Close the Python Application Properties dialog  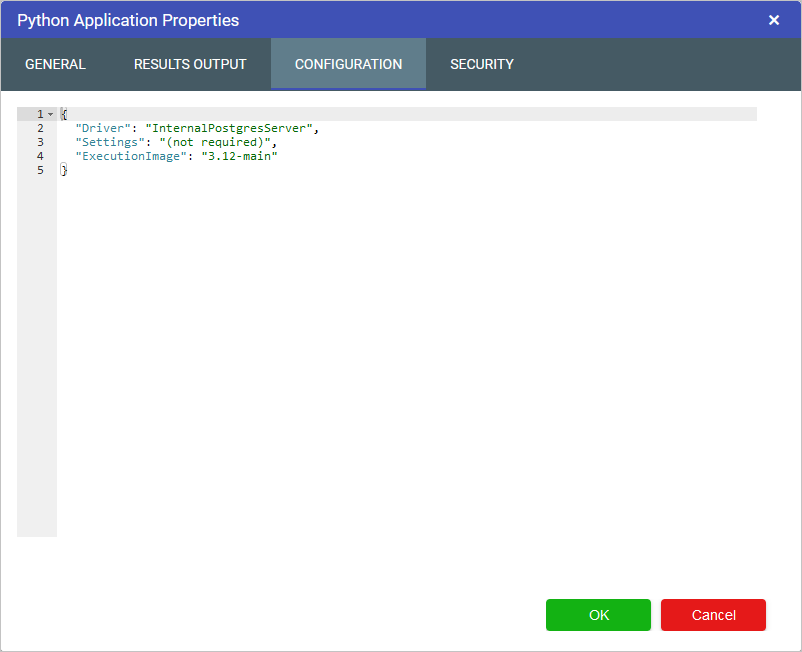(x=774, y=20)
